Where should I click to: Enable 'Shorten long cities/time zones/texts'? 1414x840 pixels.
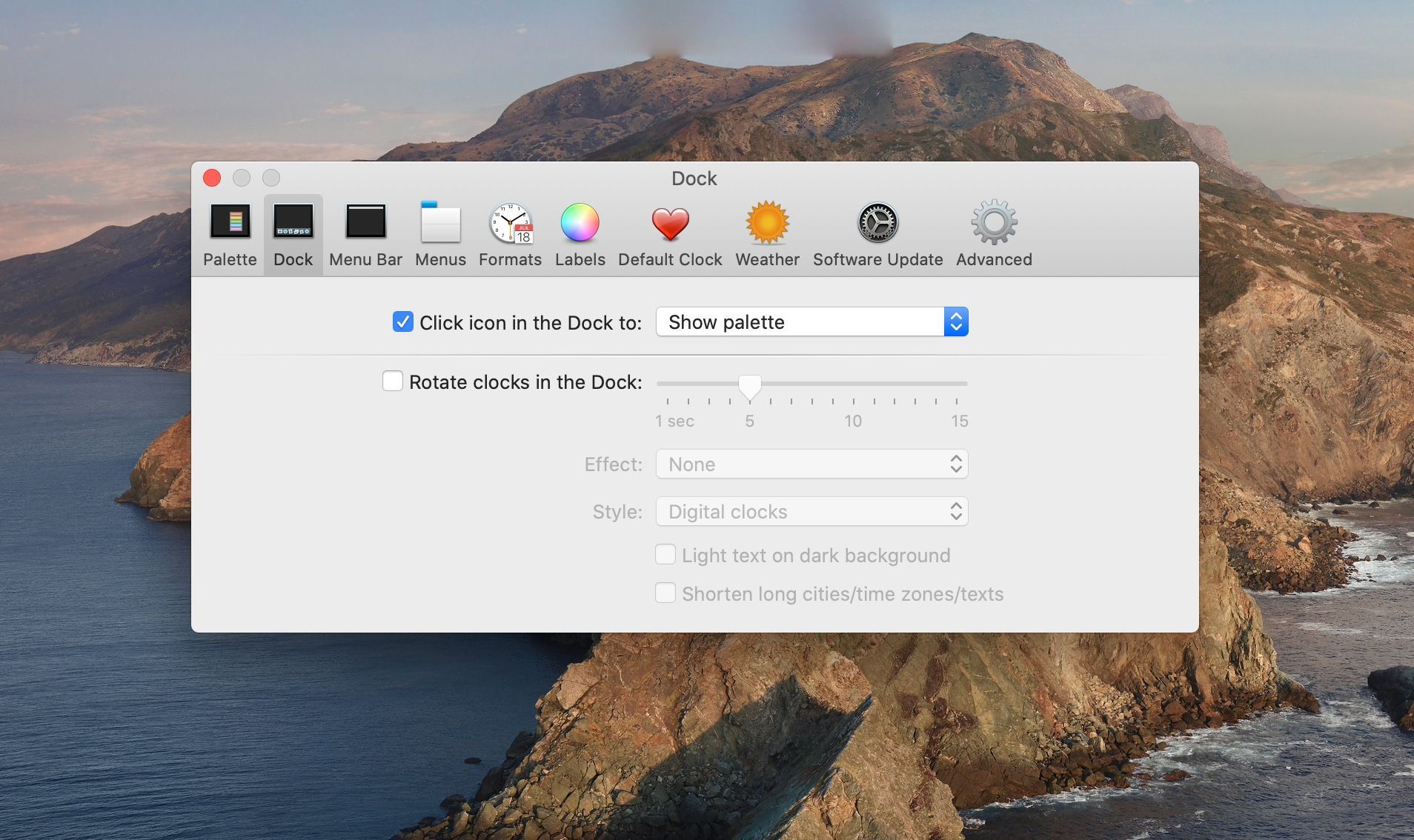665,593
